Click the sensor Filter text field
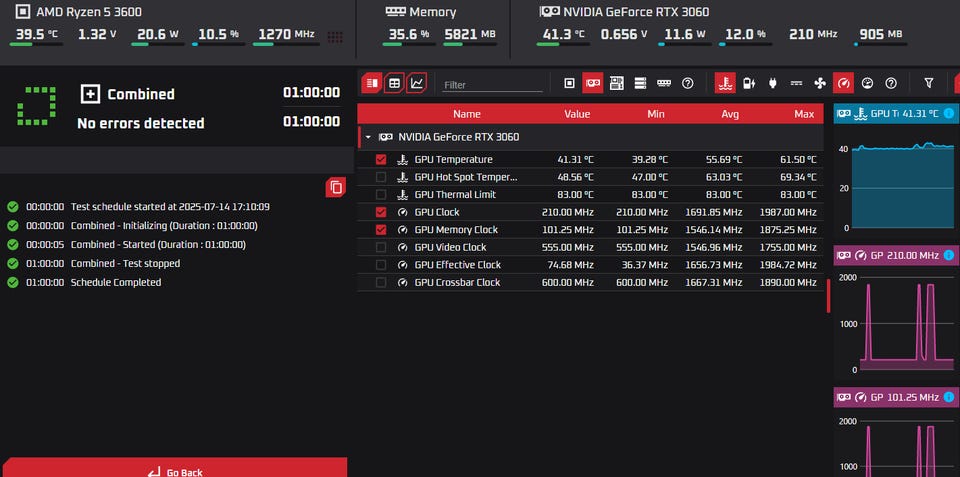This screenshot has width=960, height=477. [x=492, y=85]
